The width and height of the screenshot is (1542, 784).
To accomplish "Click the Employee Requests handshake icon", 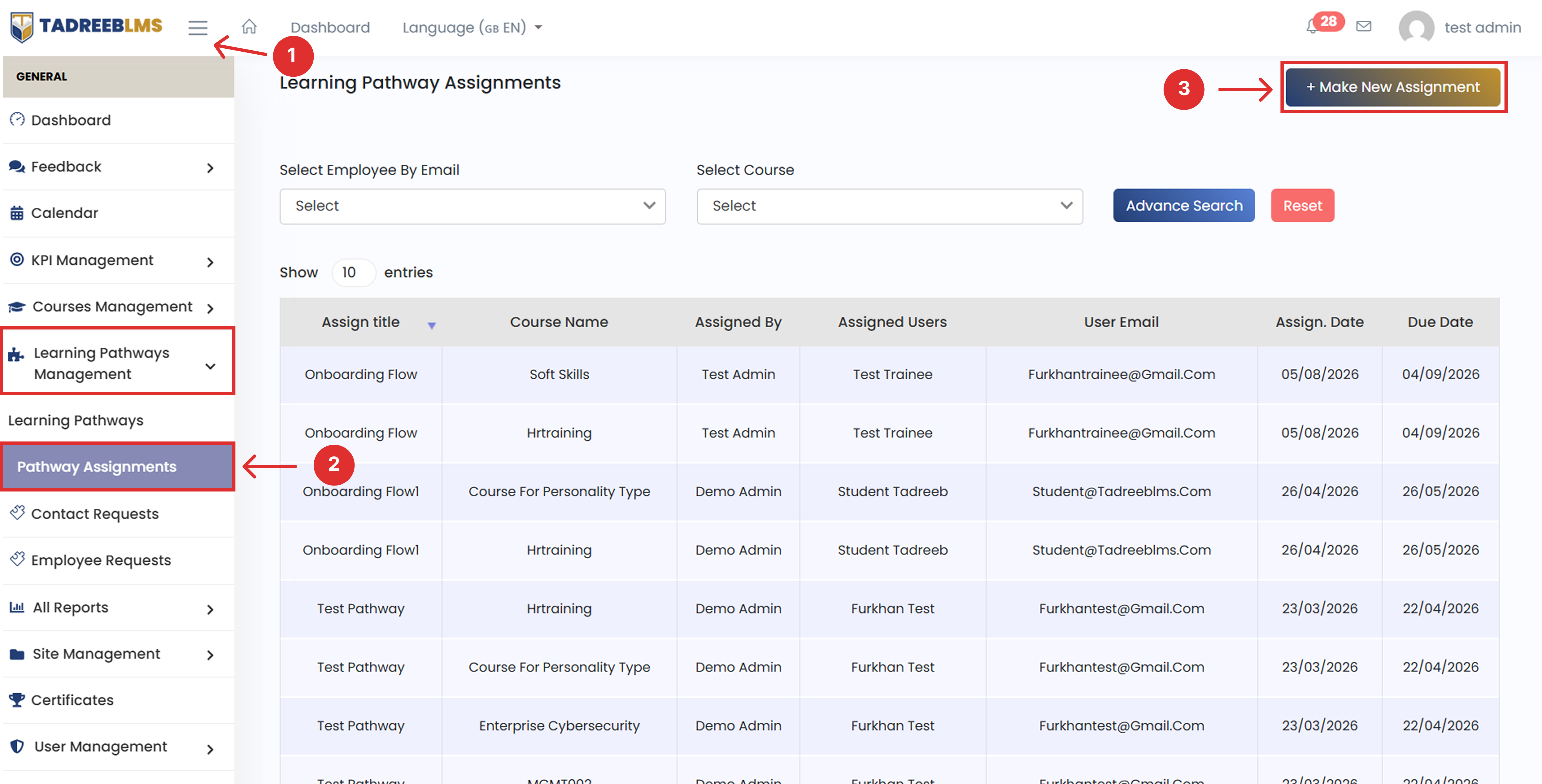I will click(17, 559).
